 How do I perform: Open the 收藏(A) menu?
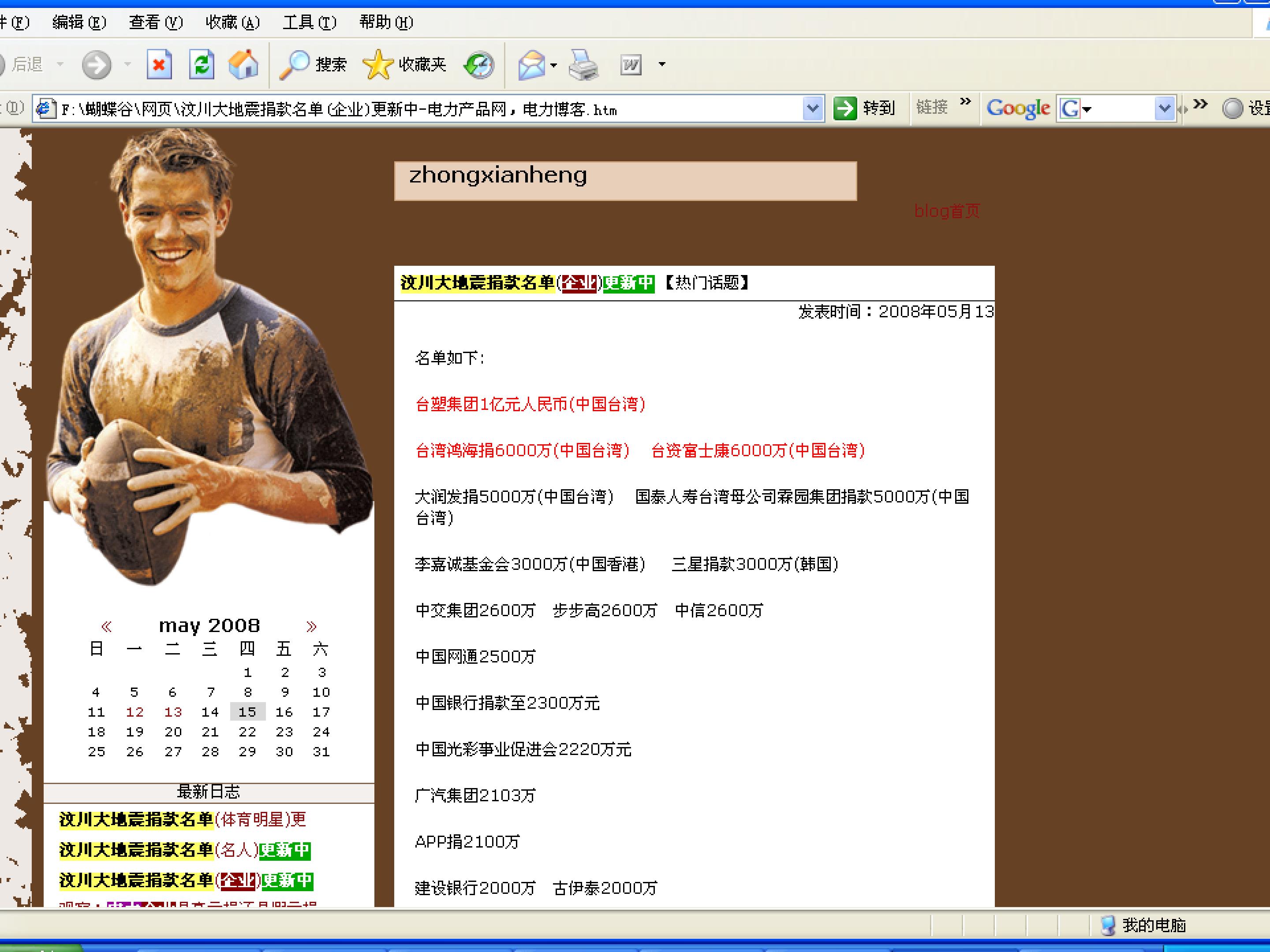pos(232,22)
